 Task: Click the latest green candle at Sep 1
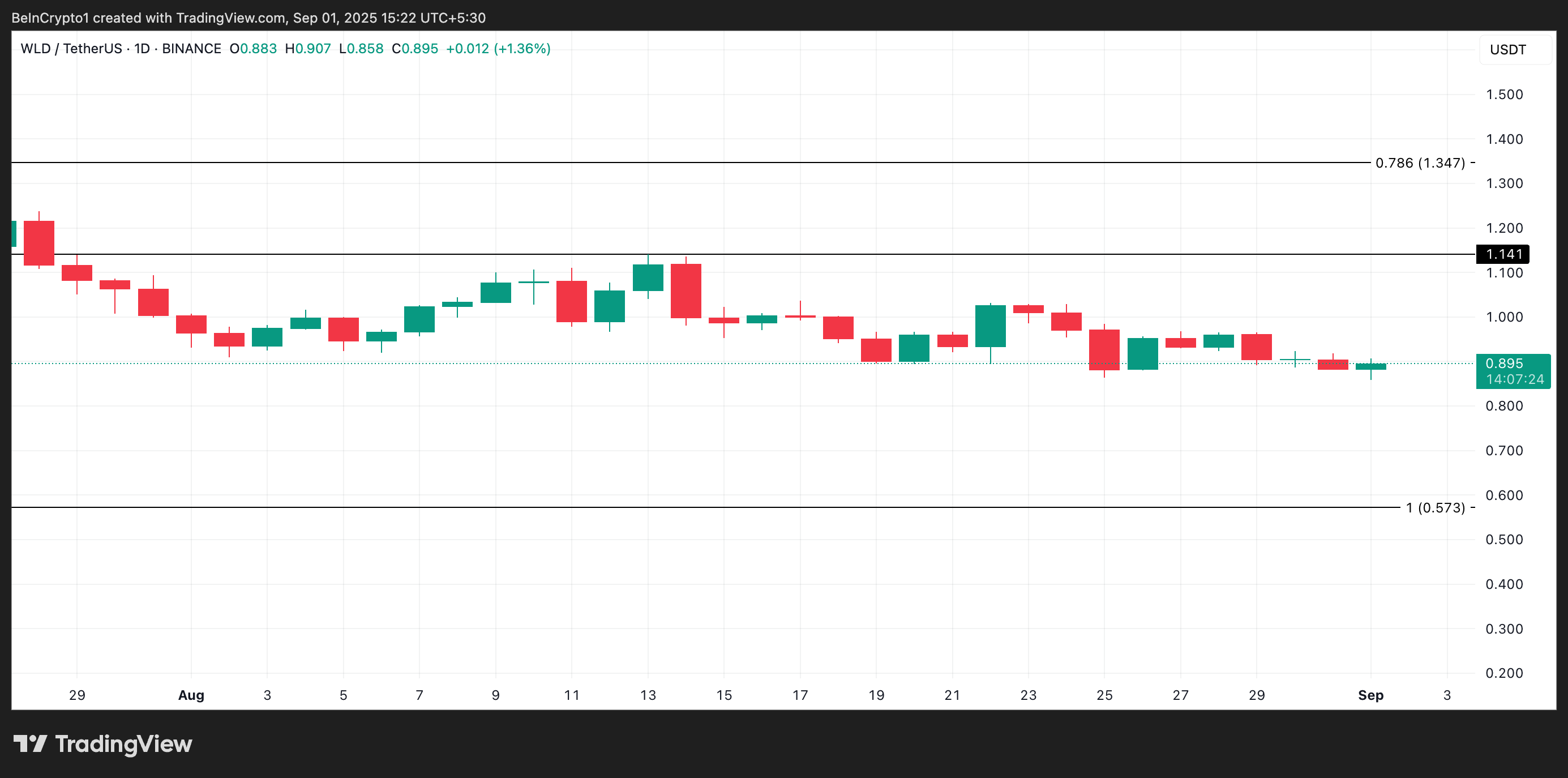pos(1370,366)
